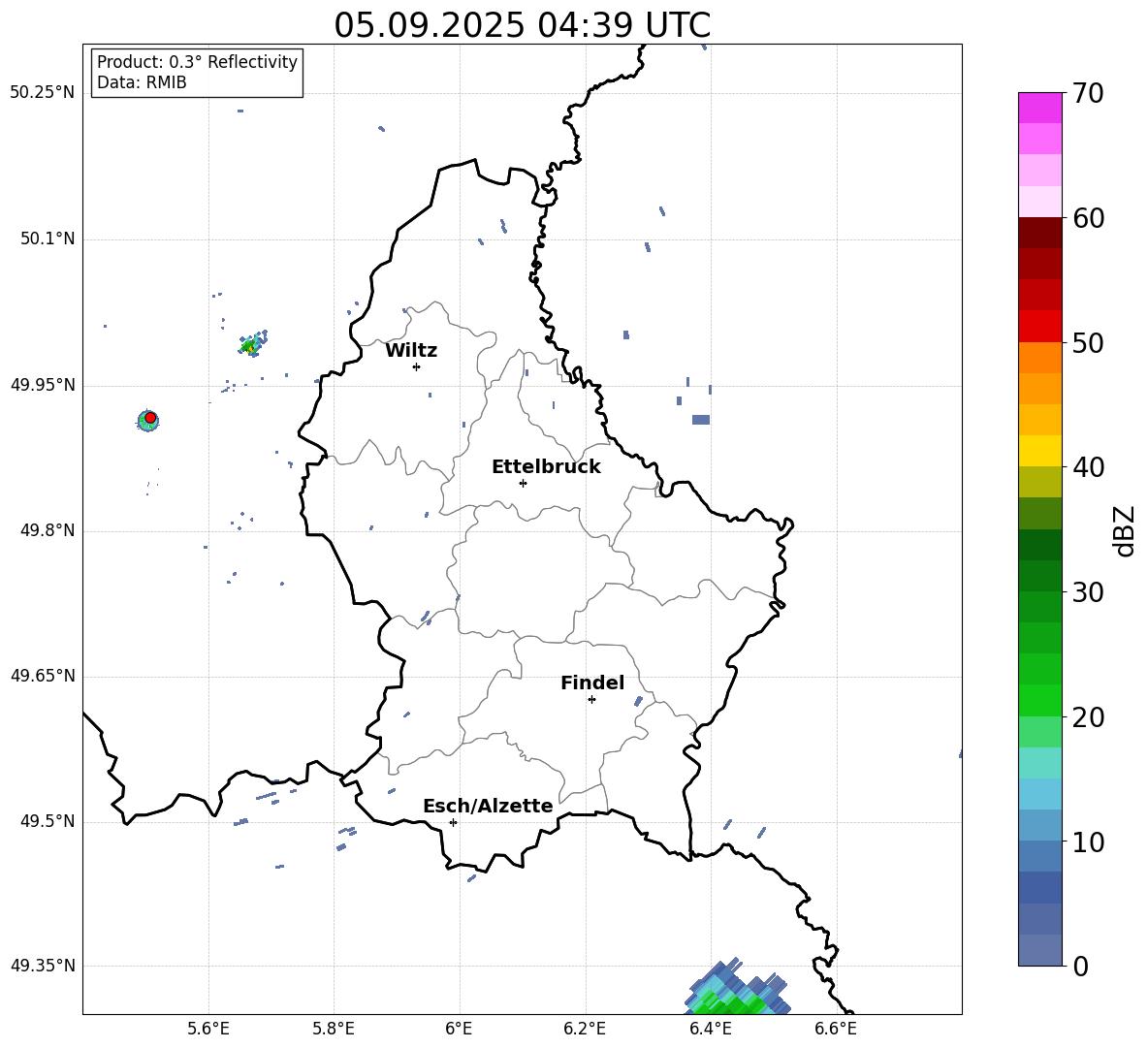This screenshot has width=1148, height=1048.
Task: Click the 6.6°E longitude label
Action: 836,1029
